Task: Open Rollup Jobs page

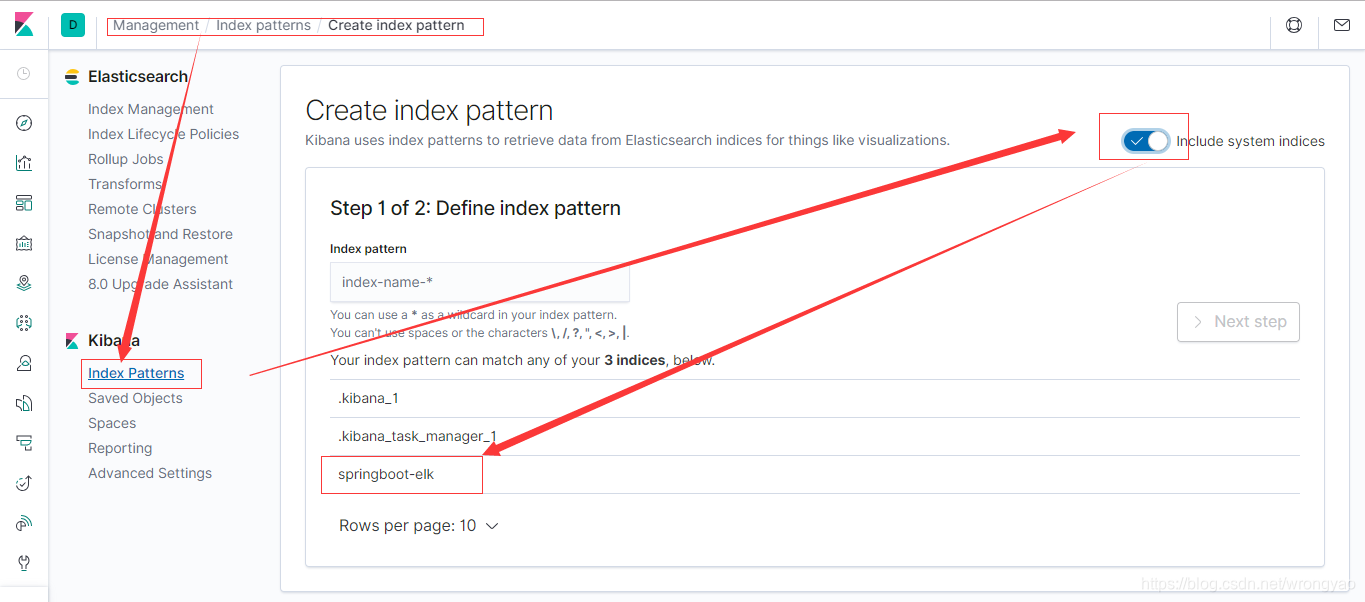Action: 126,159
